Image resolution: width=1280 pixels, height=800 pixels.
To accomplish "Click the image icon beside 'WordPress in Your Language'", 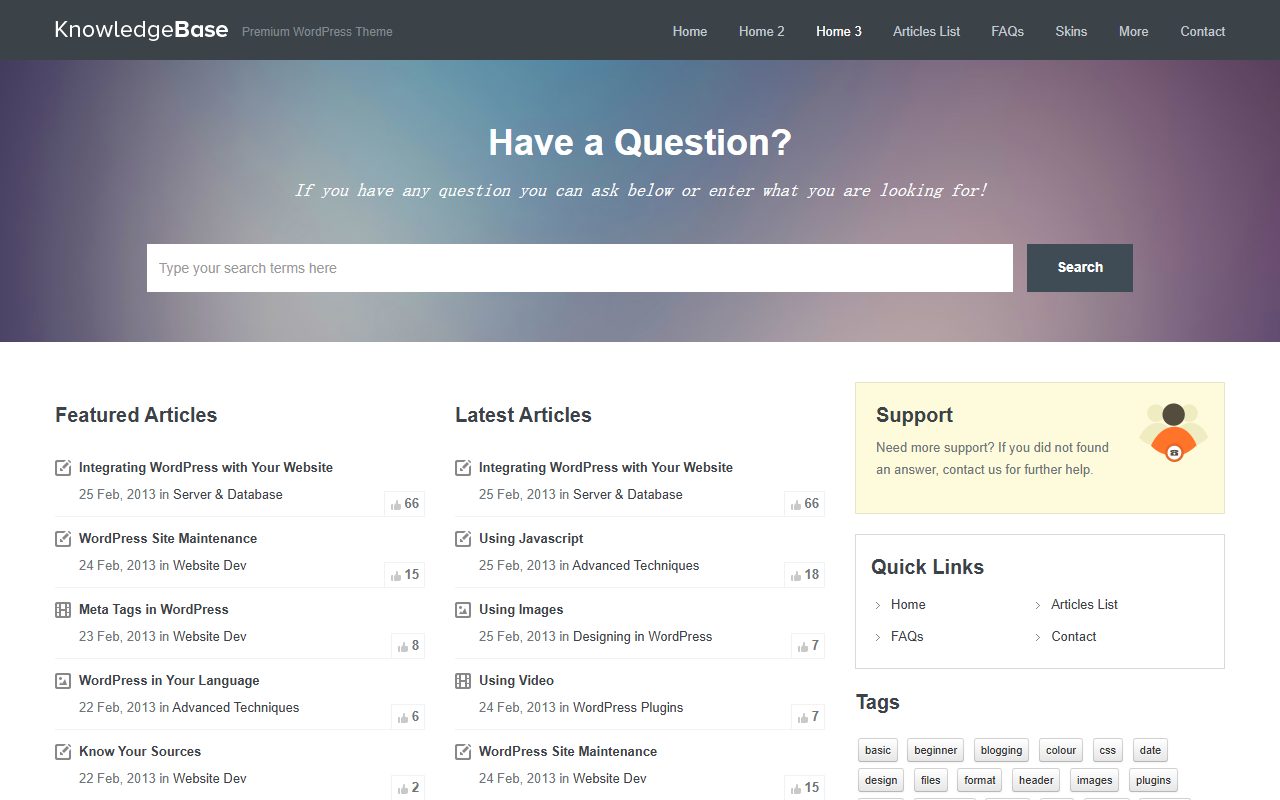I will [63, 680].
